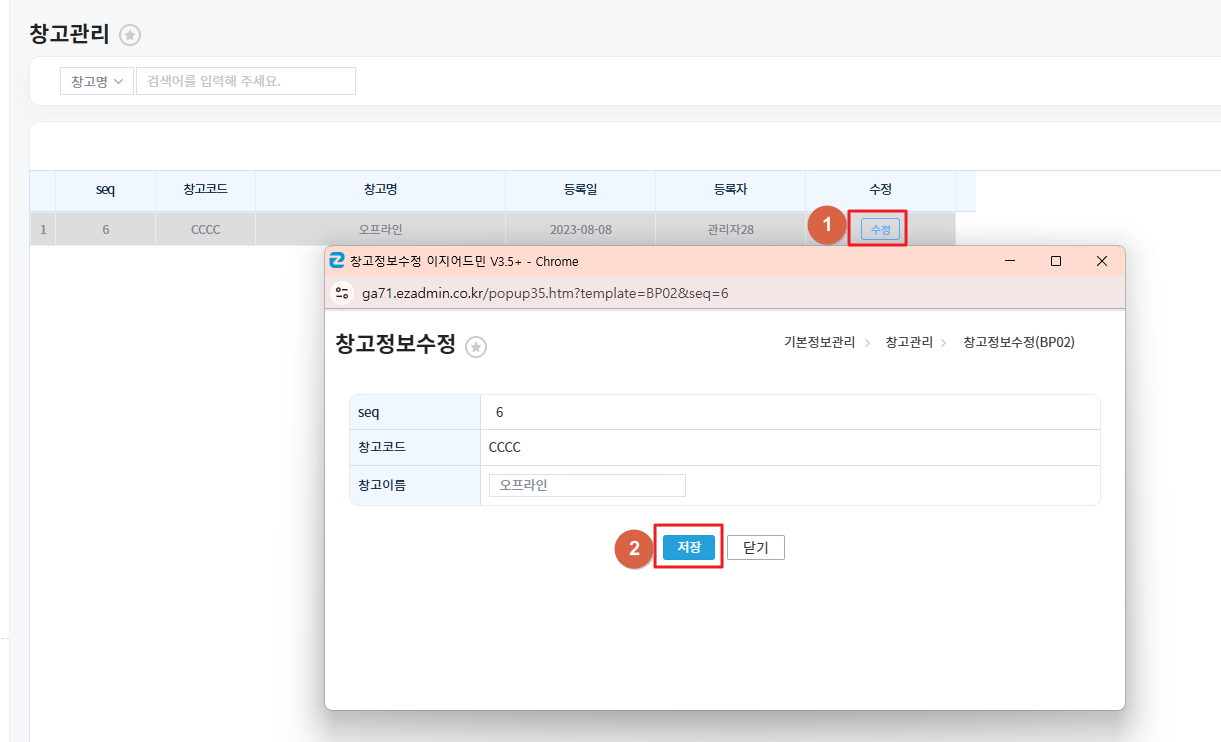Go to 기본정보관리 in the breadcrumb

pos(819,342)
